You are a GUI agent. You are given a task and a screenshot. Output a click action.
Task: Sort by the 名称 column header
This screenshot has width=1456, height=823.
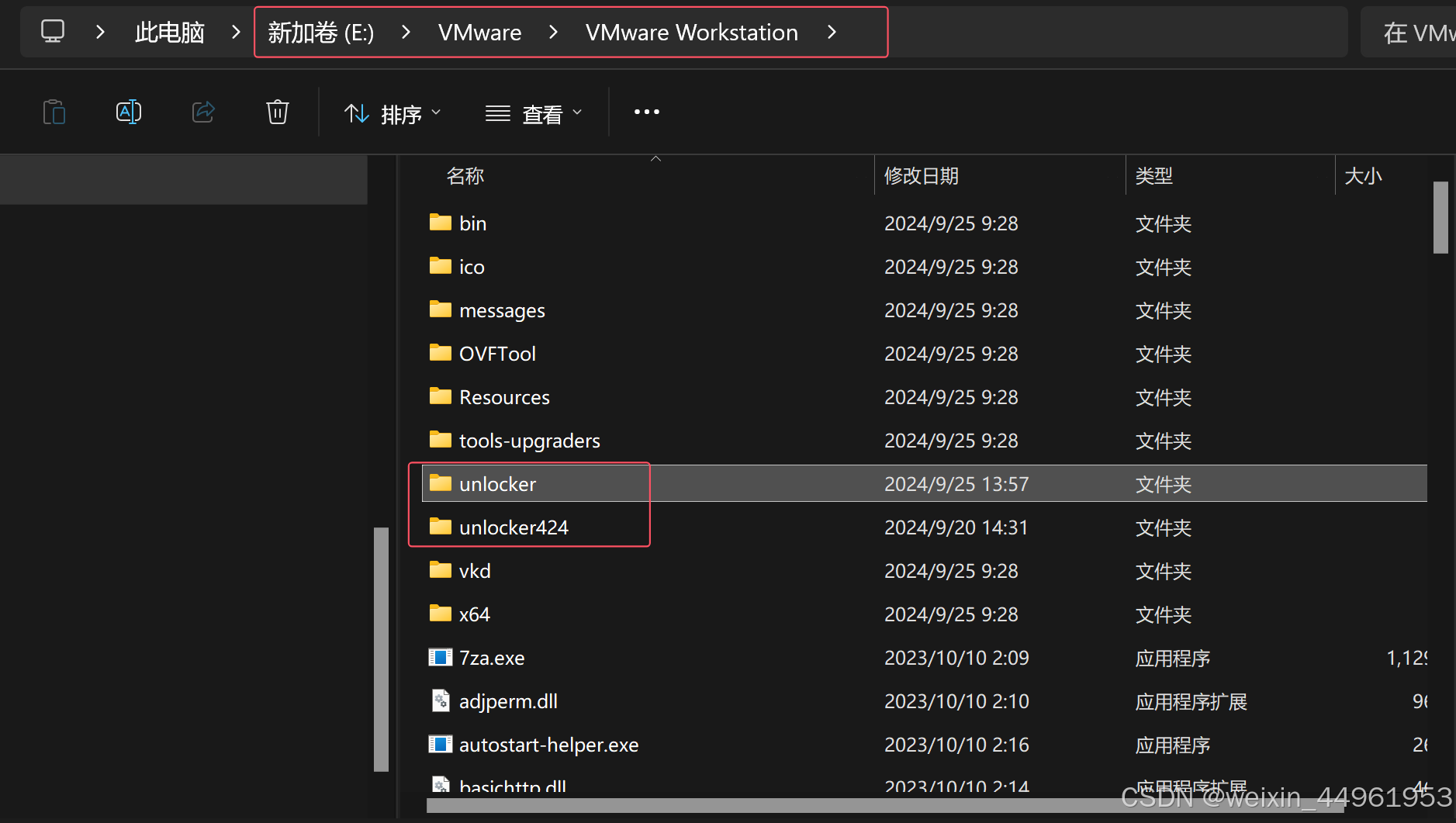(x=465, y=176)
